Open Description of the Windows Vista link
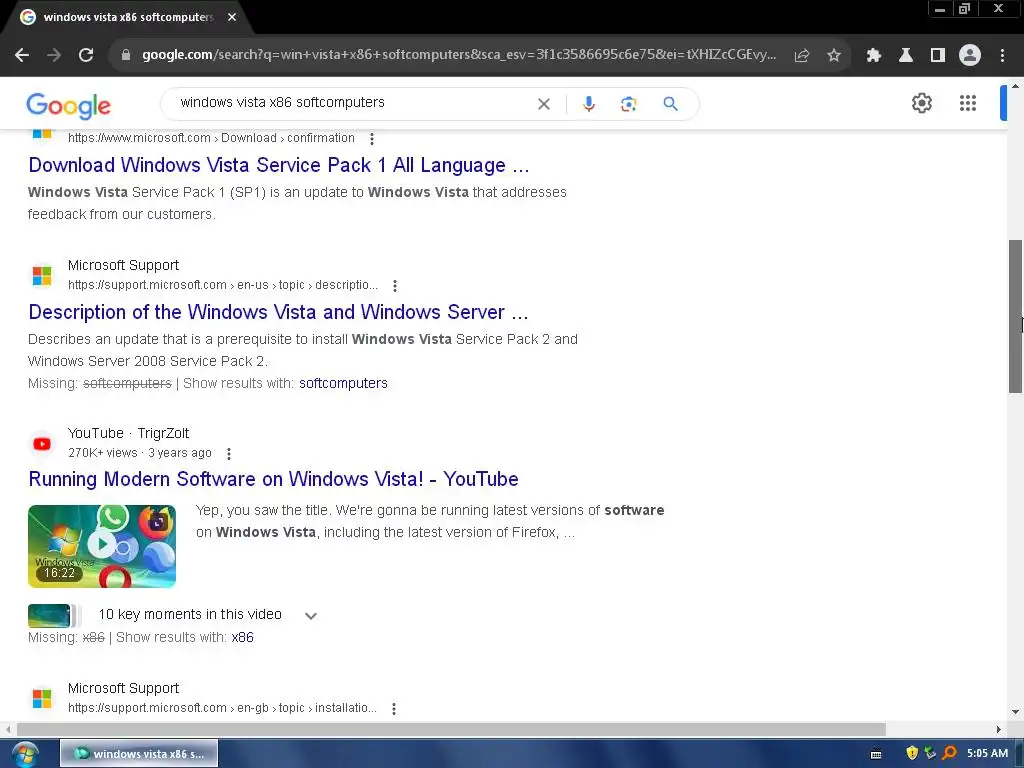The height and width of the screenshot is (768, 1024). pyautogui.click(x=278, y=312)
